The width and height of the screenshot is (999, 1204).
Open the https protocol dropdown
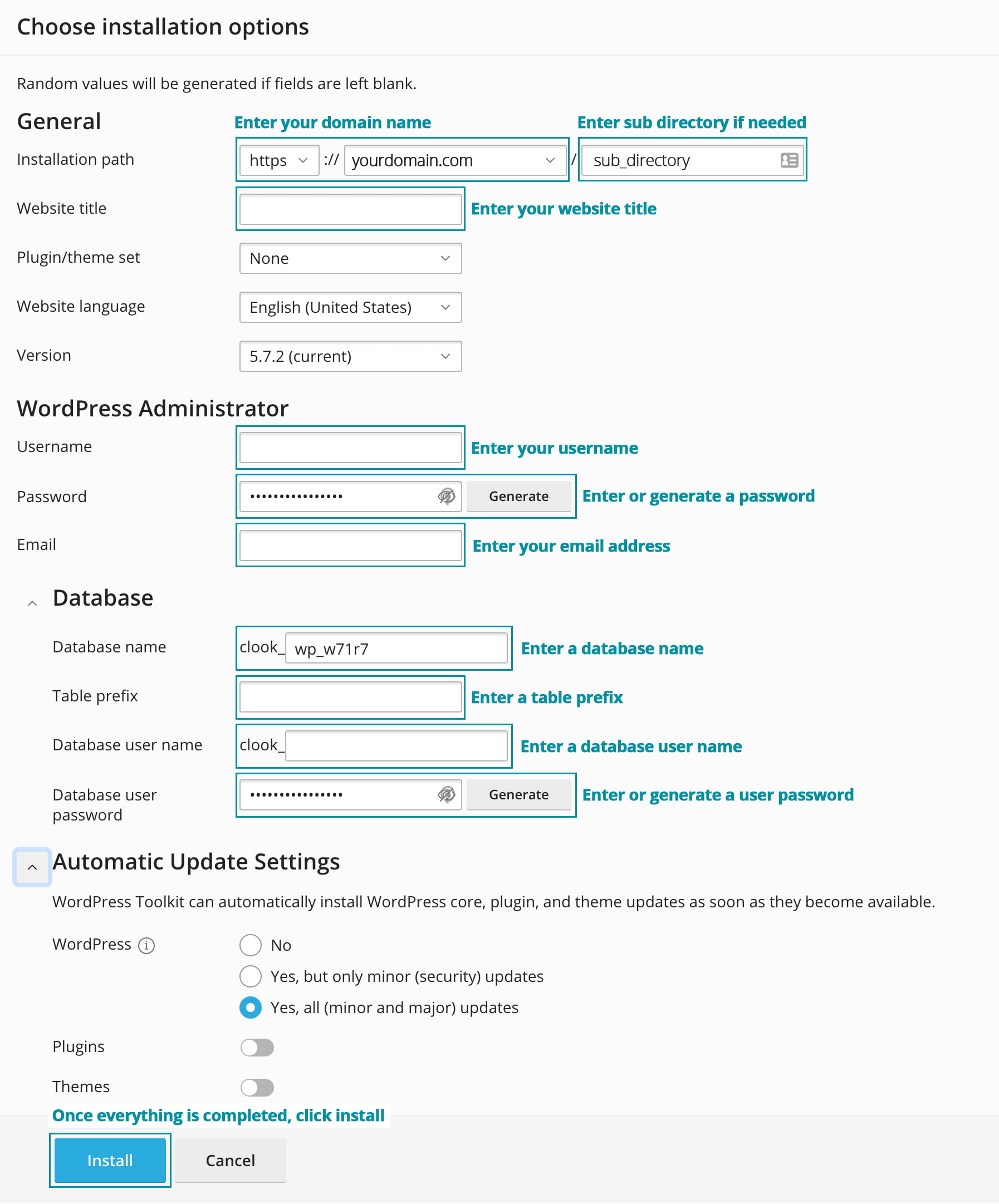279,160
